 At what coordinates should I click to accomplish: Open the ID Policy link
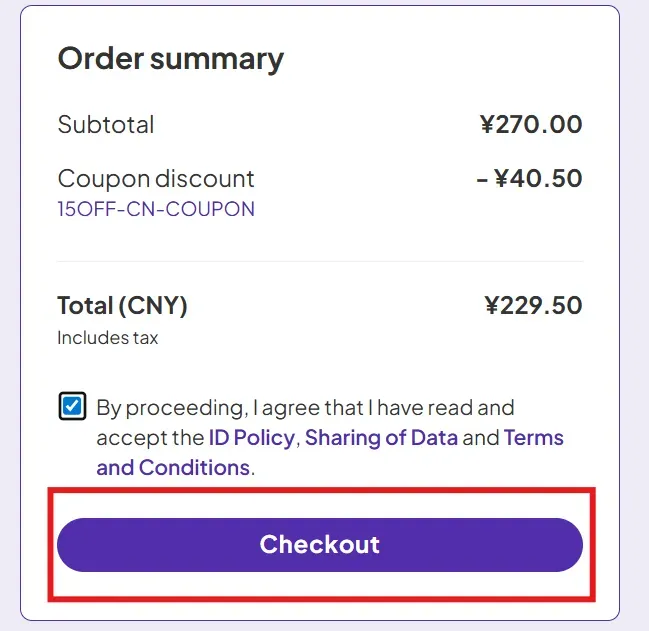click(x=251, y=438)
